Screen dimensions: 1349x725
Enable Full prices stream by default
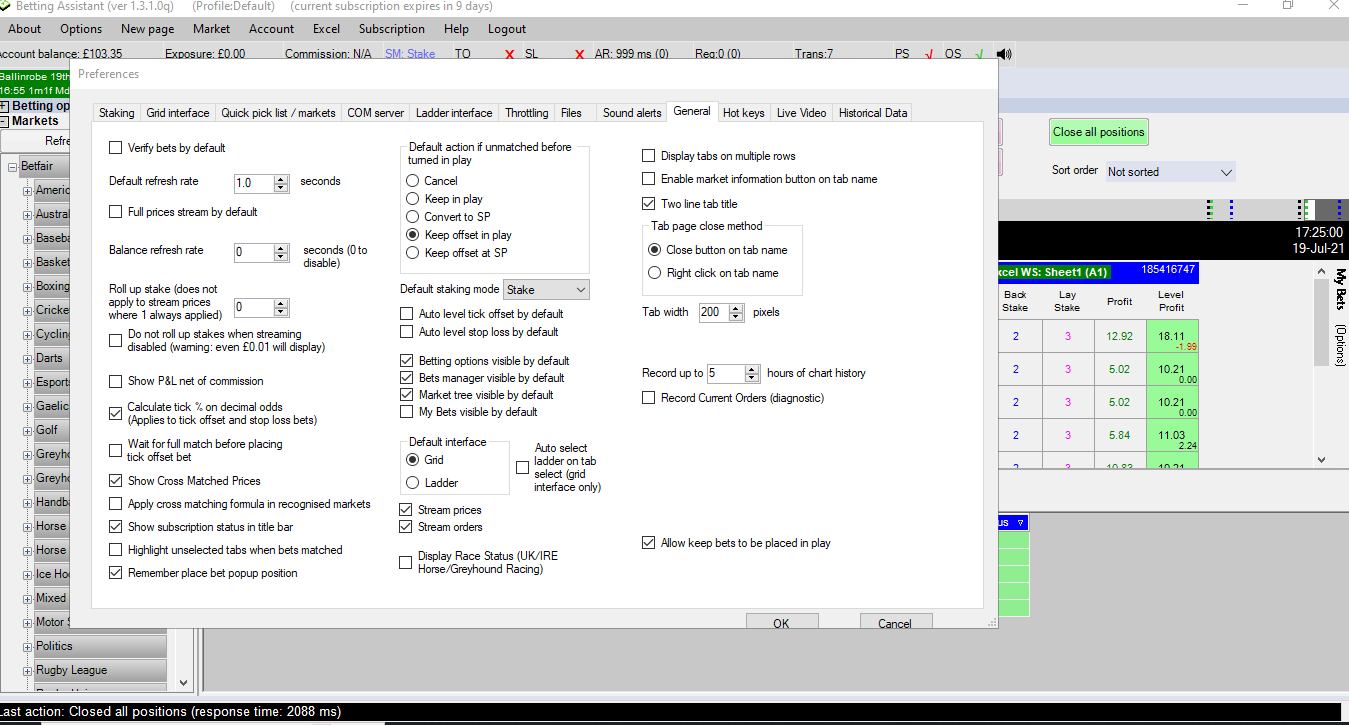tap(116, 212)
